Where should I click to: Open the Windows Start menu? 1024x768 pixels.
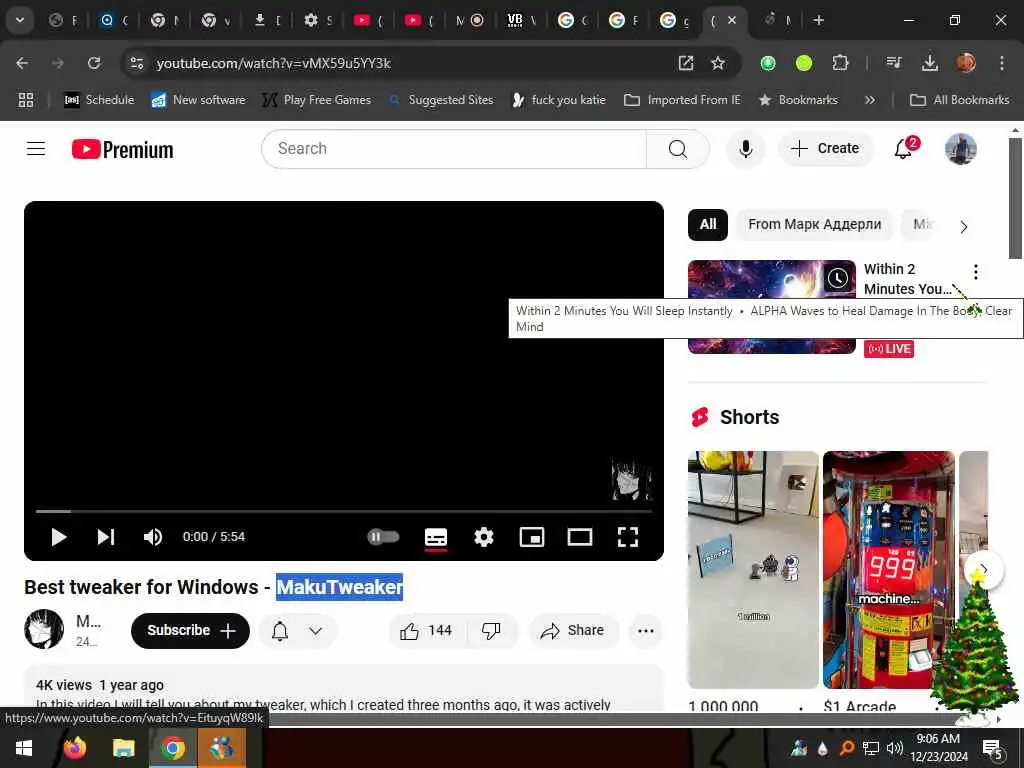(x=24, y=748)
